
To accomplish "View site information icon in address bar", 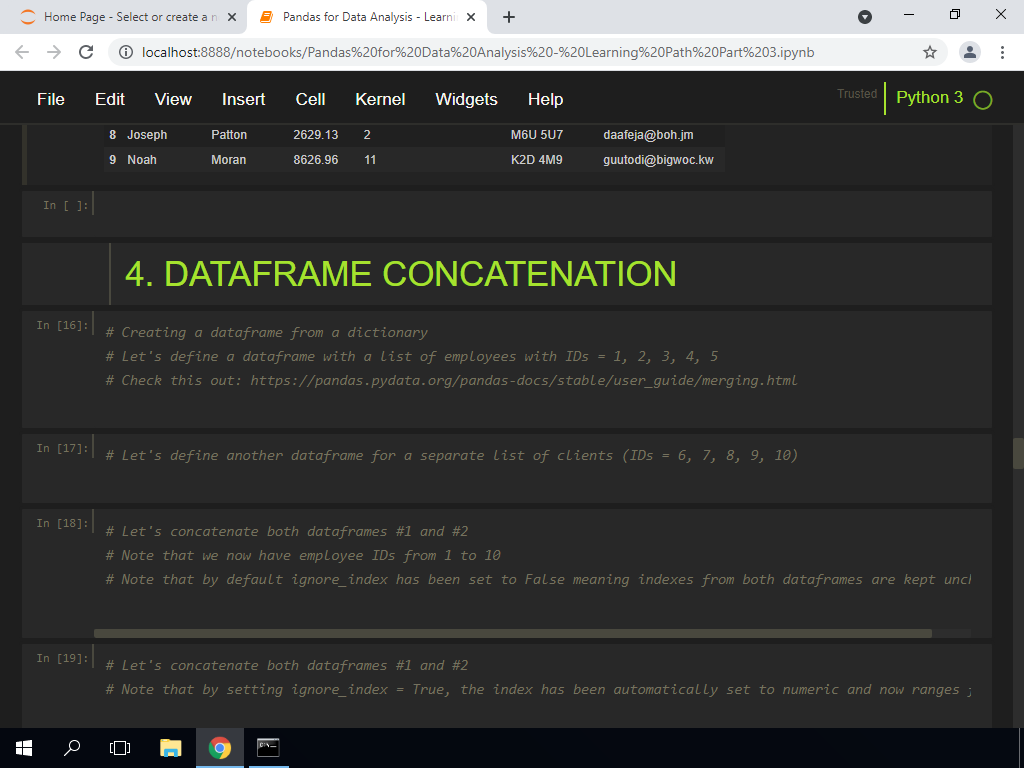I will click(125, 52).
